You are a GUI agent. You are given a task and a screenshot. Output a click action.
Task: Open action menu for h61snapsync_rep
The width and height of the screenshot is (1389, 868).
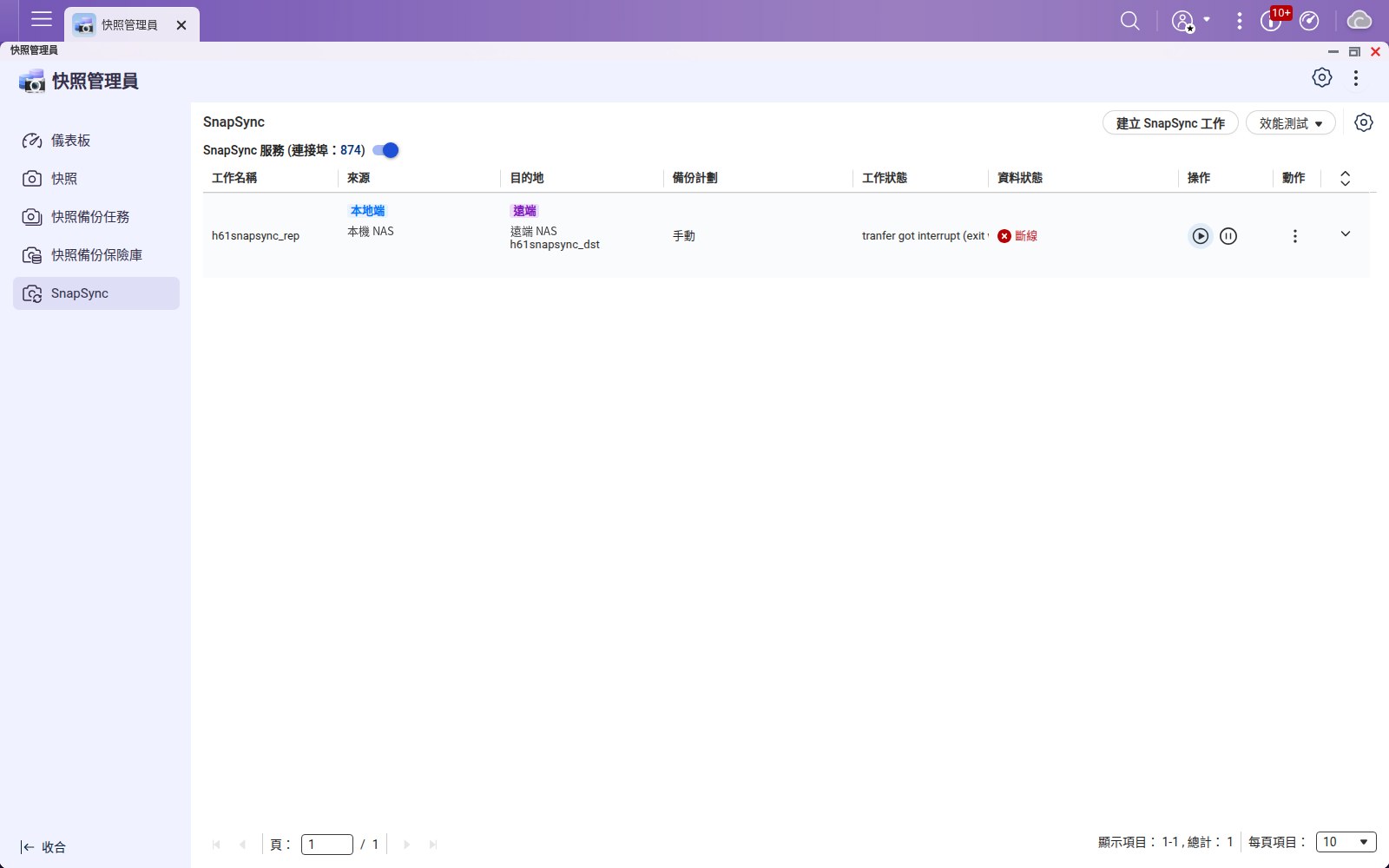coord(1294,236)
